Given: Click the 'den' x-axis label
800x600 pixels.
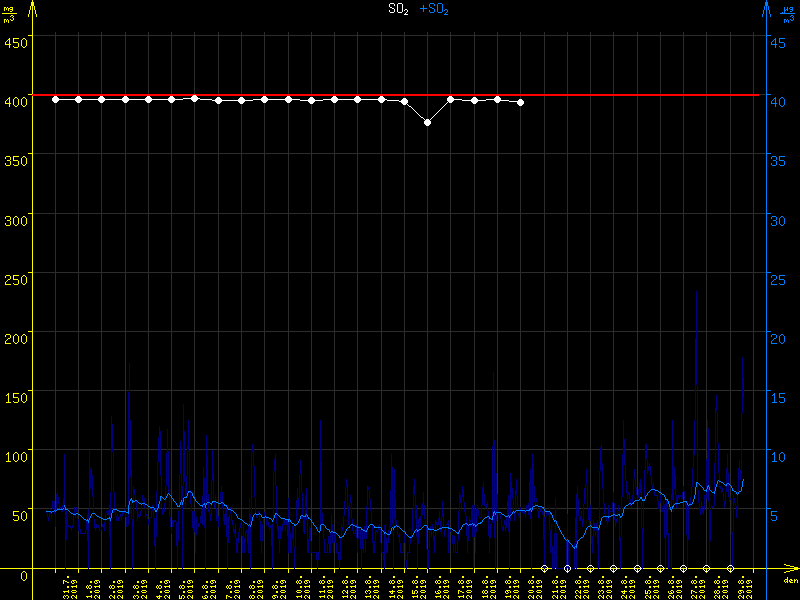Looking at the screenshot, I should coord(789,581).
